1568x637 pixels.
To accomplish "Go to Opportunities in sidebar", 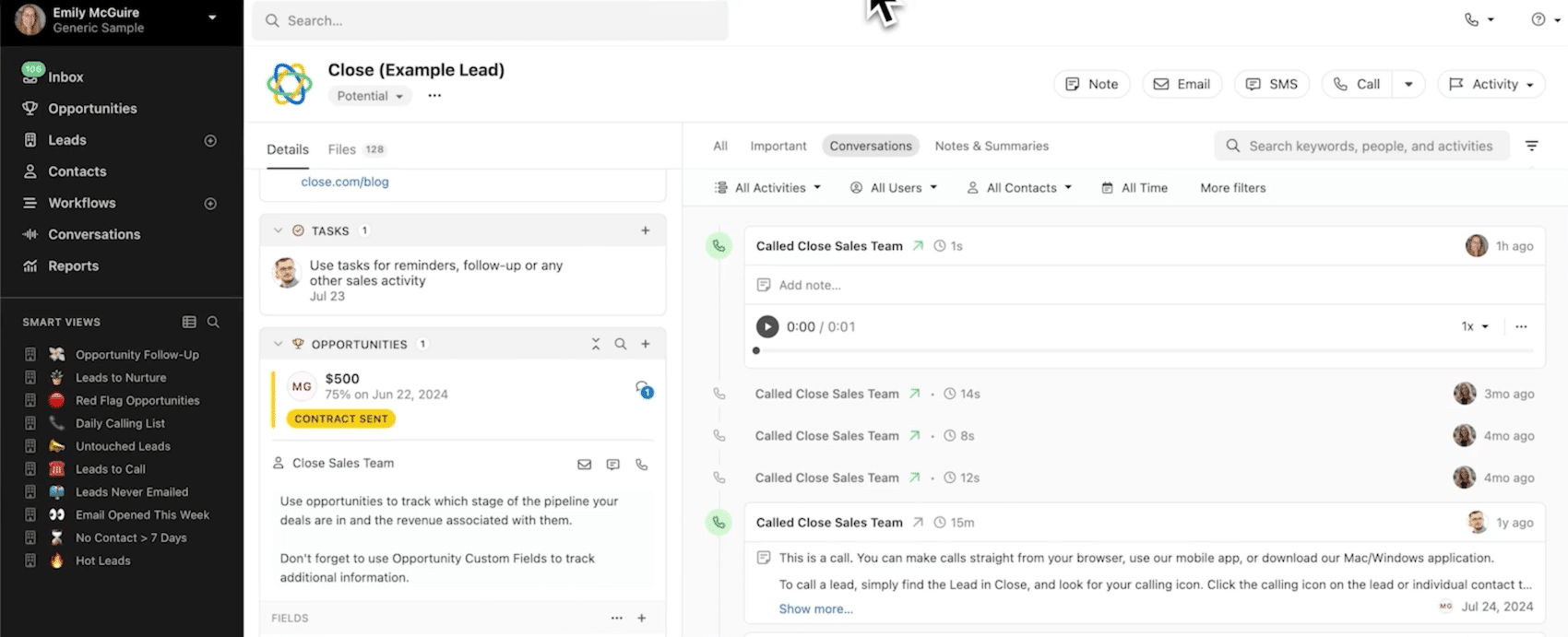I will point(92,109).
